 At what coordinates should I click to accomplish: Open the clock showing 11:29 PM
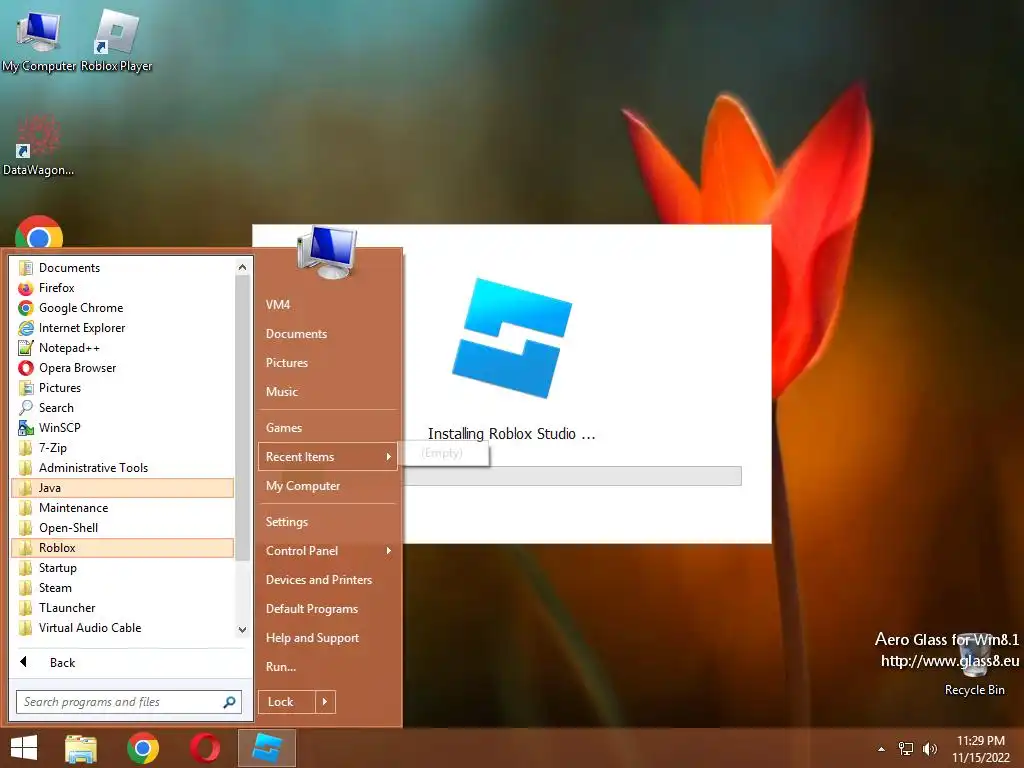pos(980,749)
